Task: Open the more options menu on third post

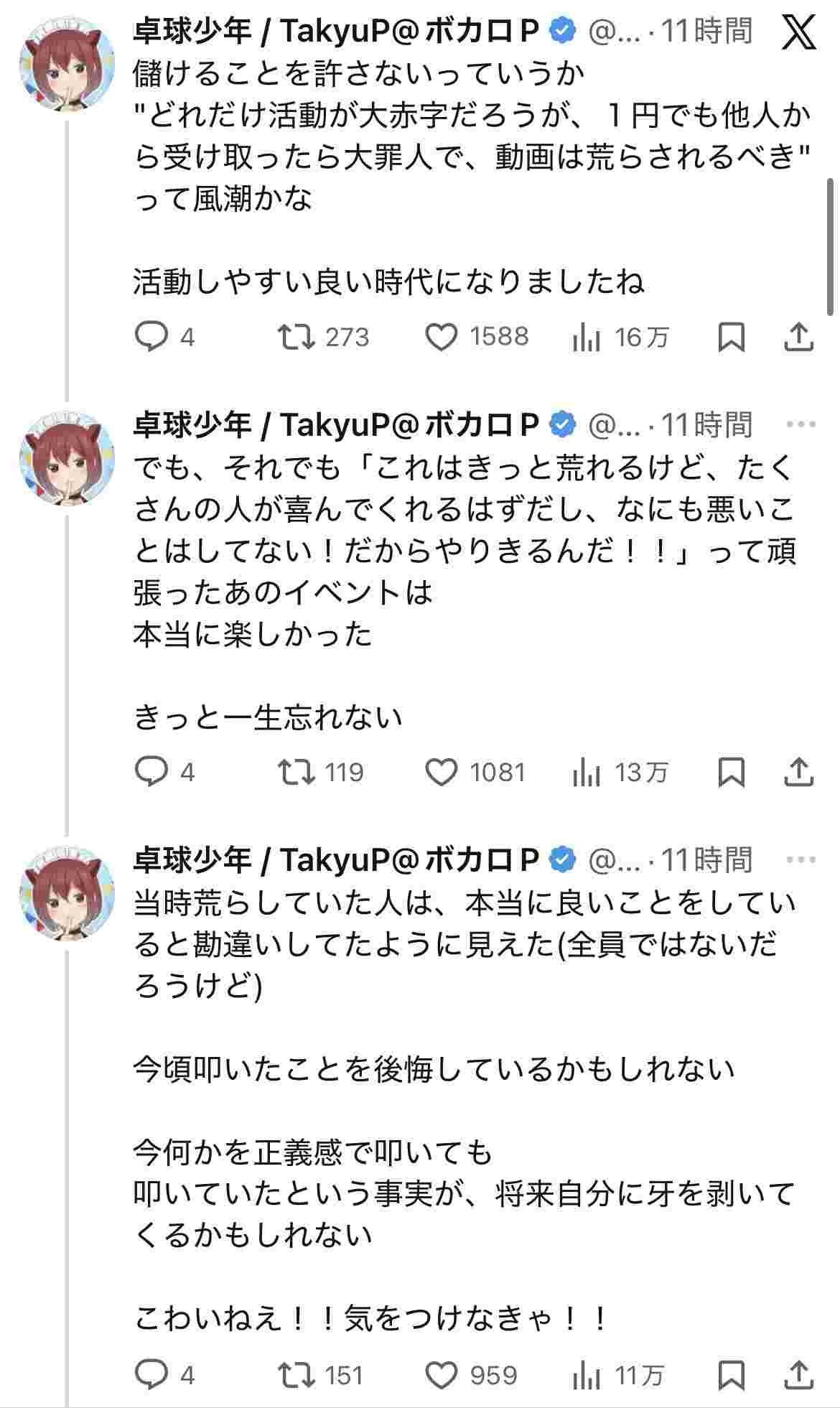Action: click(x=801, y=859)
